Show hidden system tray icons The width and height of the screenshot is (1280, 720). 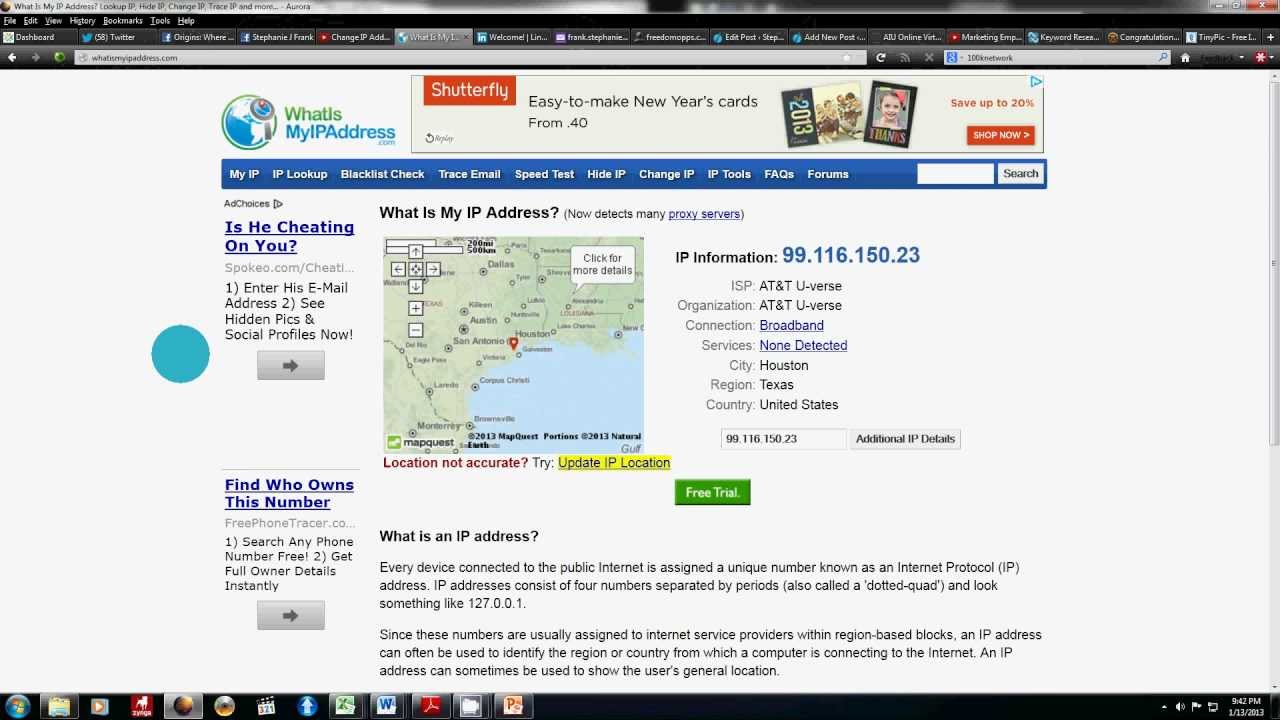click(1163, 707)
